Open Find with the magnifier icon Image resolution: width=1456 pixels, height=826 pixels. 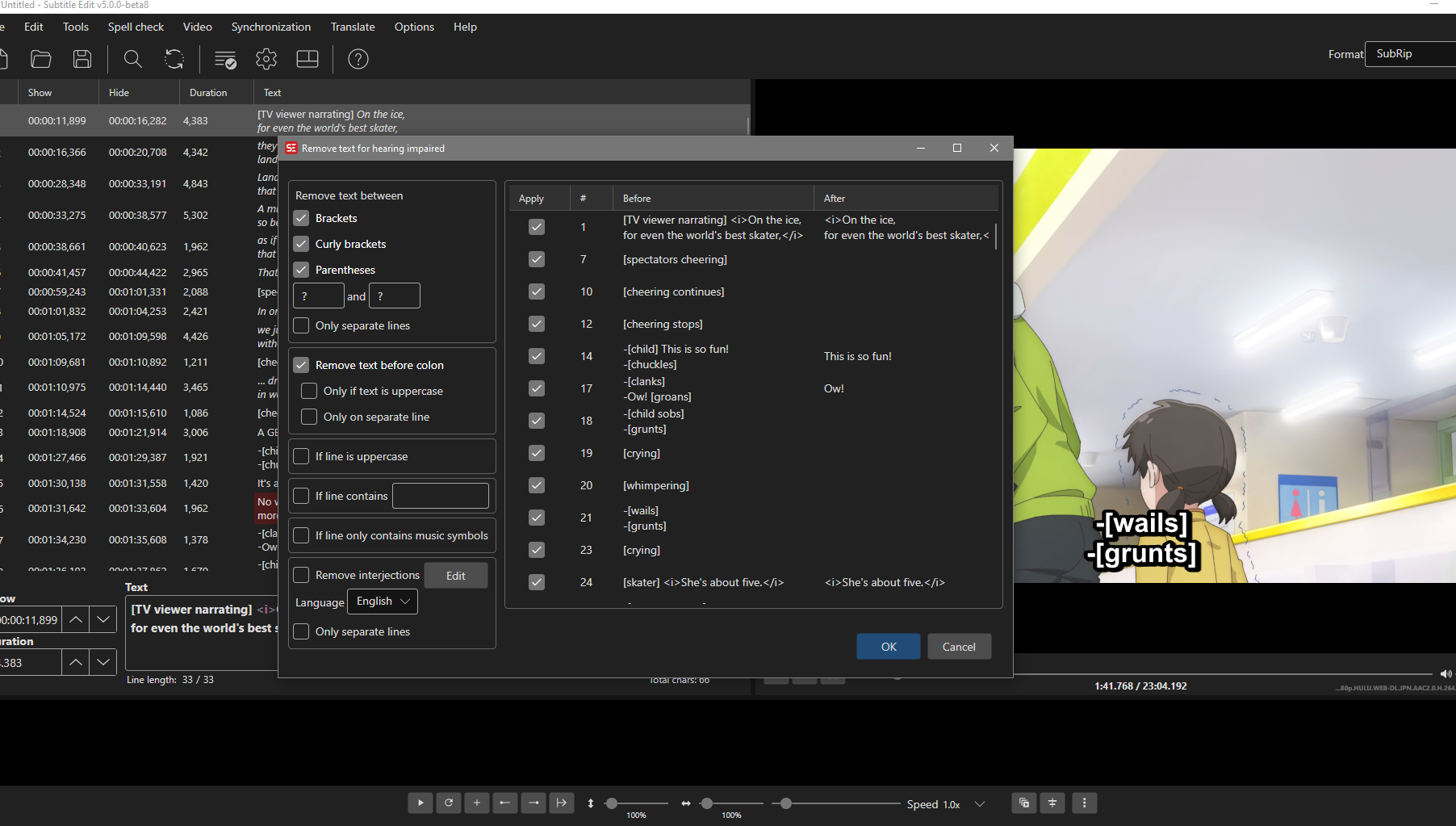pyautogui.click(x=132, y=59)
